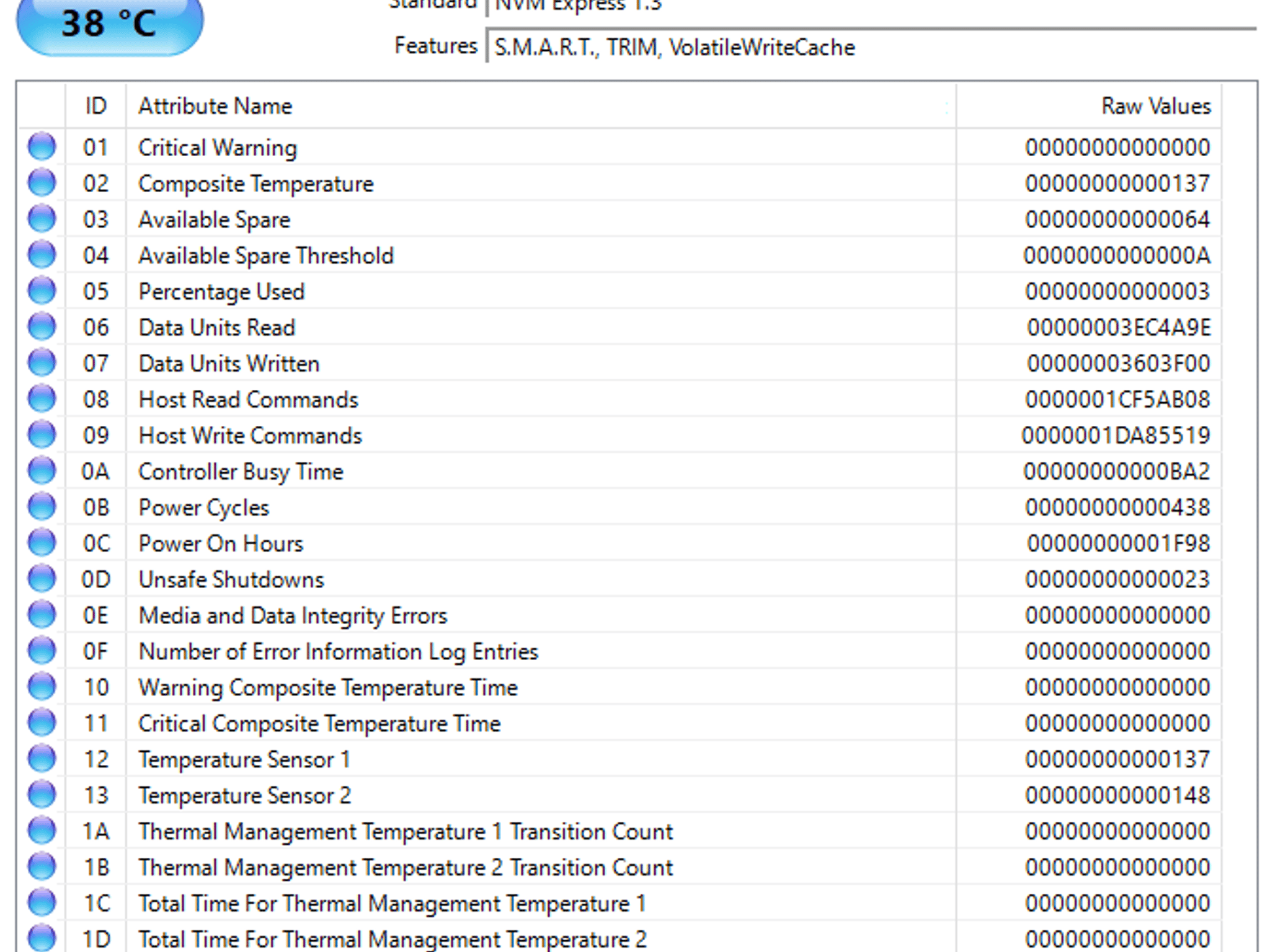The image size is (1270, 952).
Task: Click the status orb for Media and Data Integrity Errors
Action: tap(42, 614)
